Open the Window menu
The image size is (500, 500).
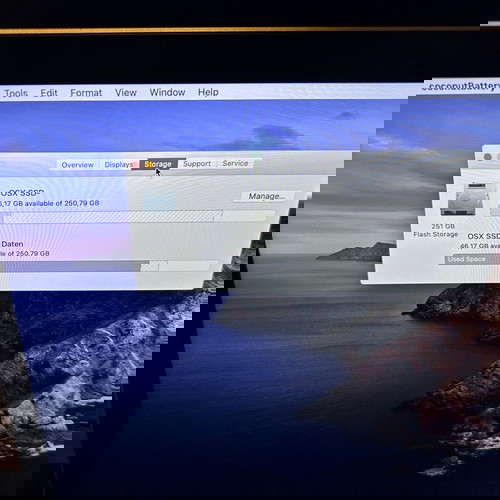click(167, 92)
